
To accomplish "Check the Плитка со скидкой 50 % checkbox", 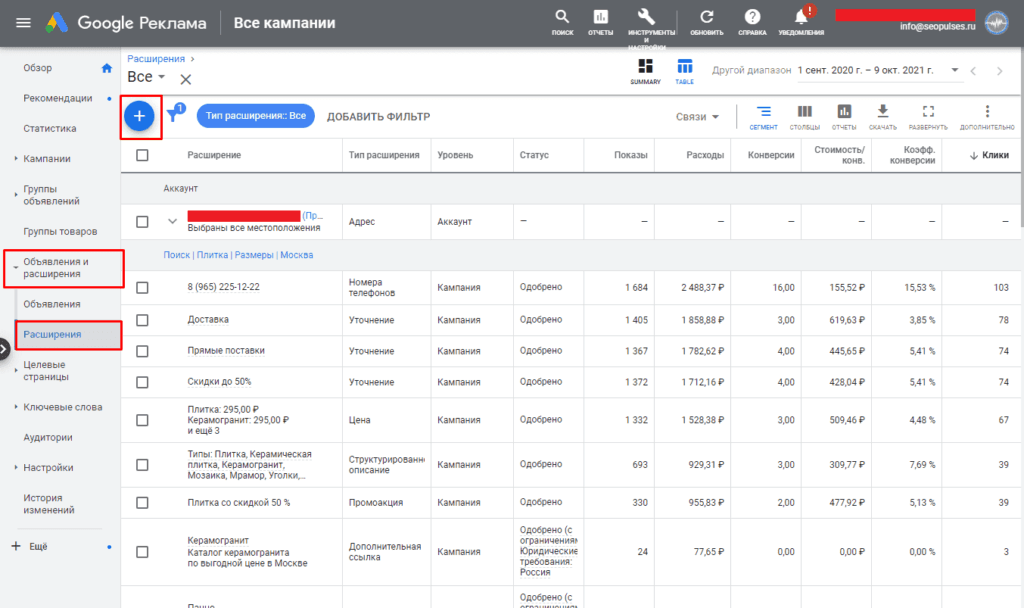I will click(x=142, y=503).
